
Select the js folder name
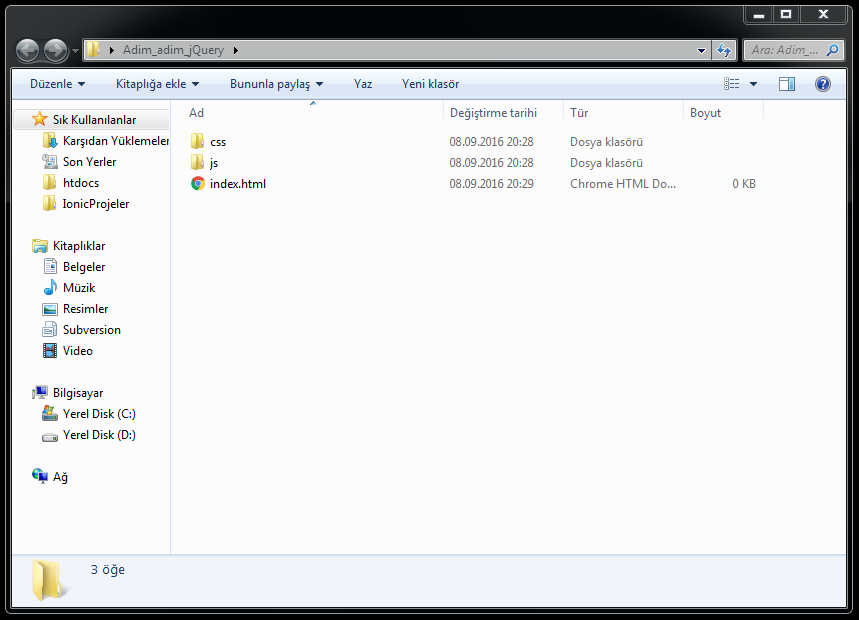coord(214,163)
